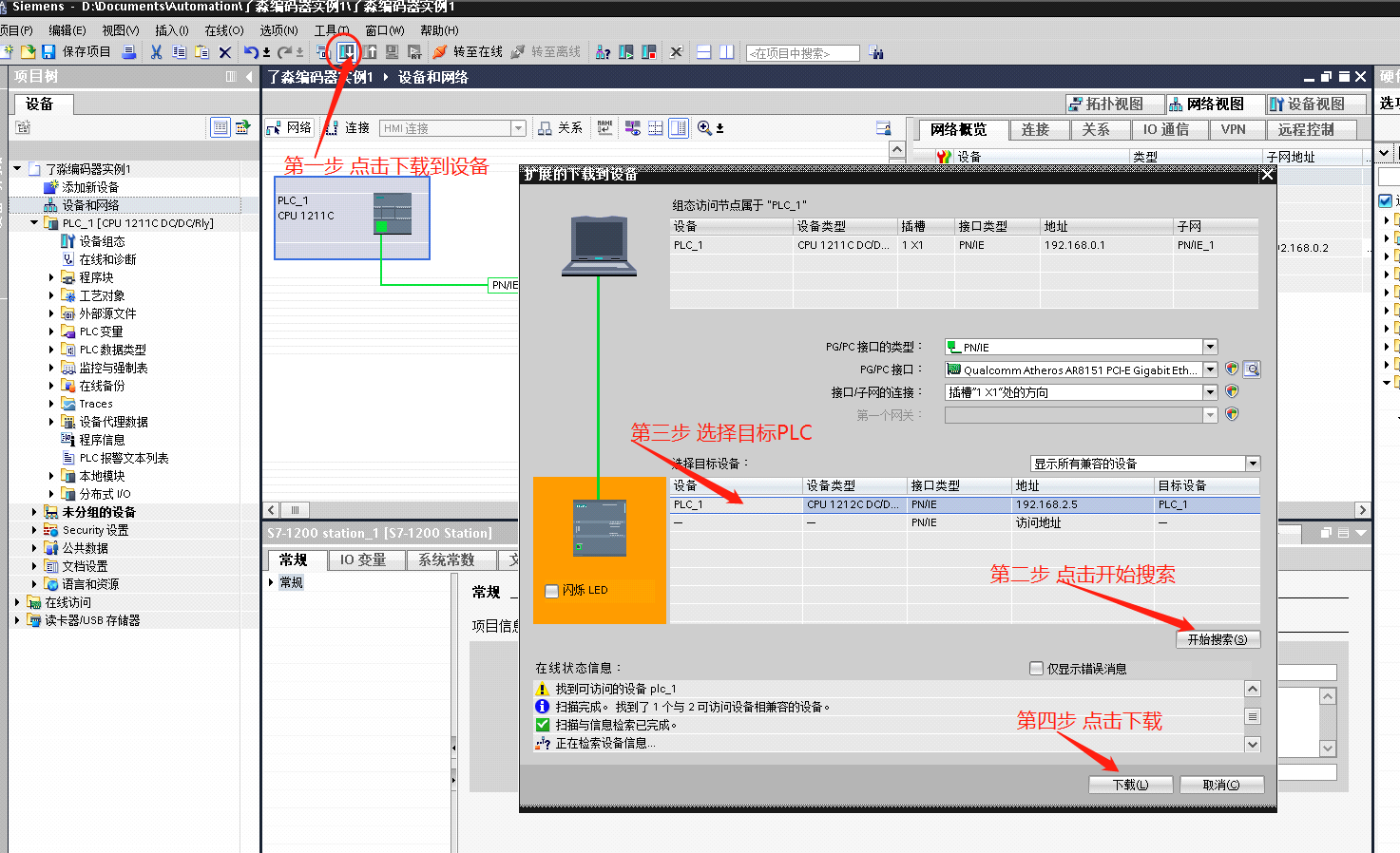The height and width of the screenshot is (853, 1400).
Task: Click the split editor vertically icon
Action: [x=727, y=52]
